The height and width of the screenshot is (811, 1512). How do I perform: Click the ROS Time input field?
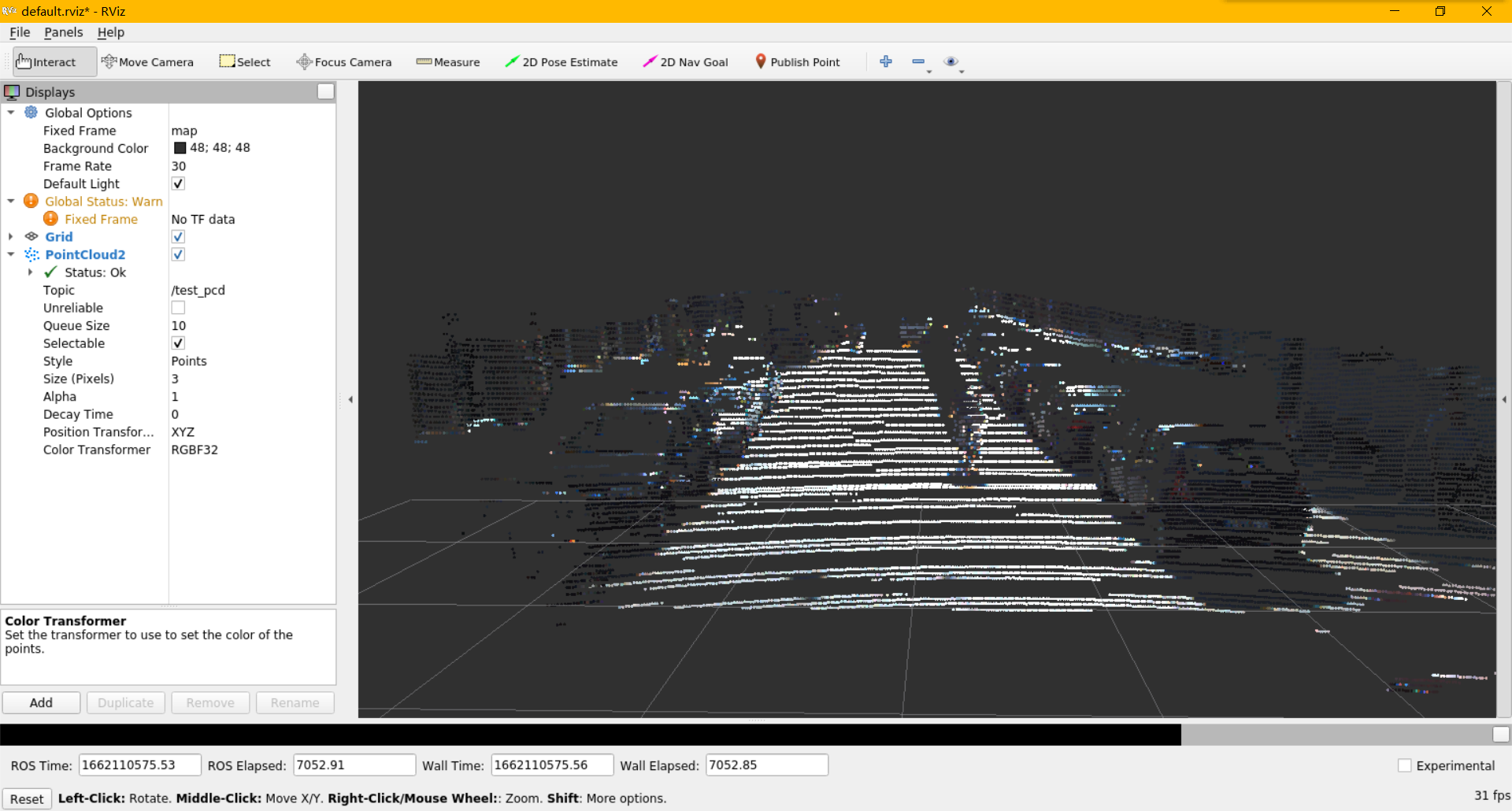(139, 765)
